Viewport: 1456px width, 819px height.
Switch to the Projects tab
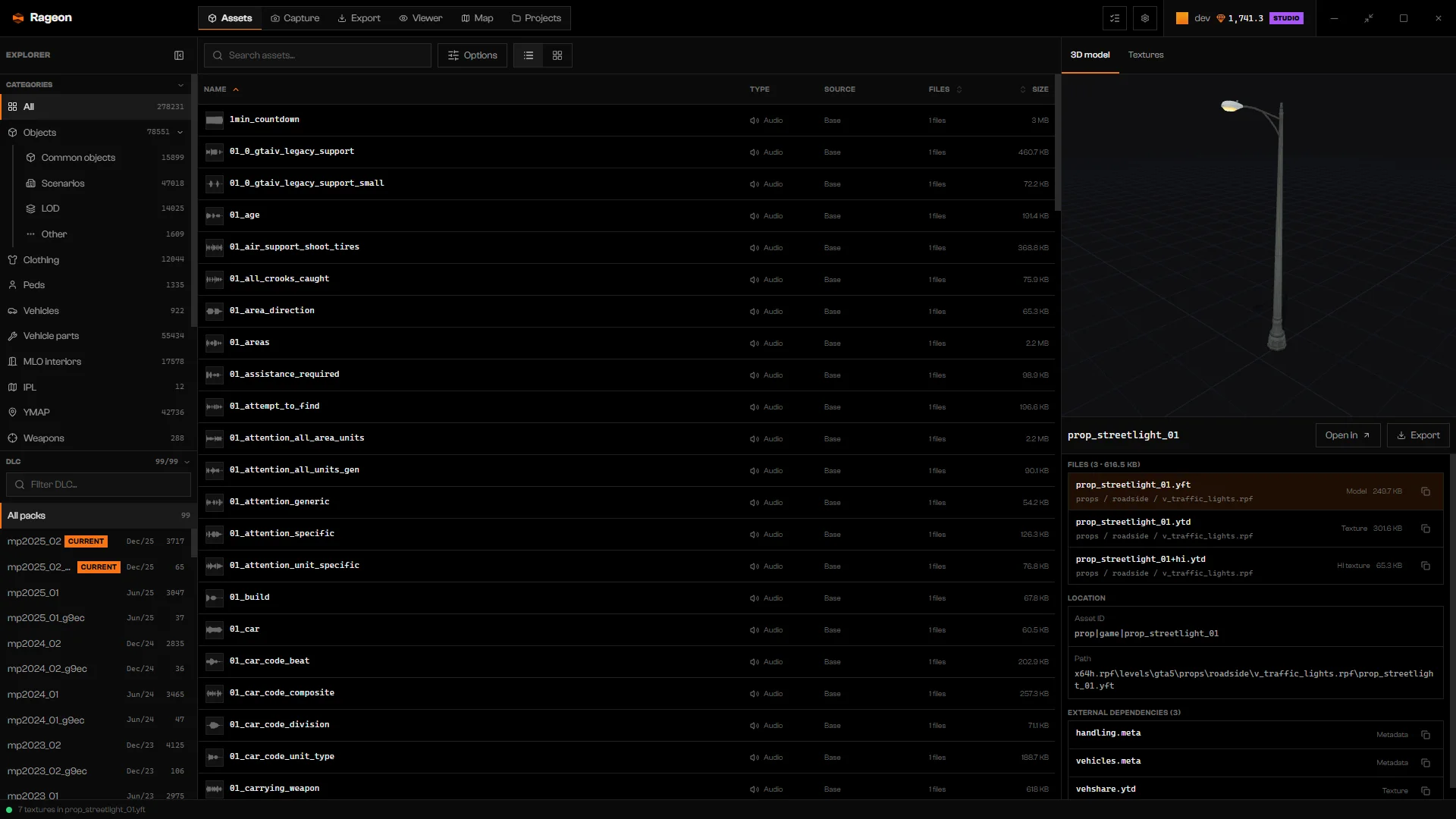[536, 18]
